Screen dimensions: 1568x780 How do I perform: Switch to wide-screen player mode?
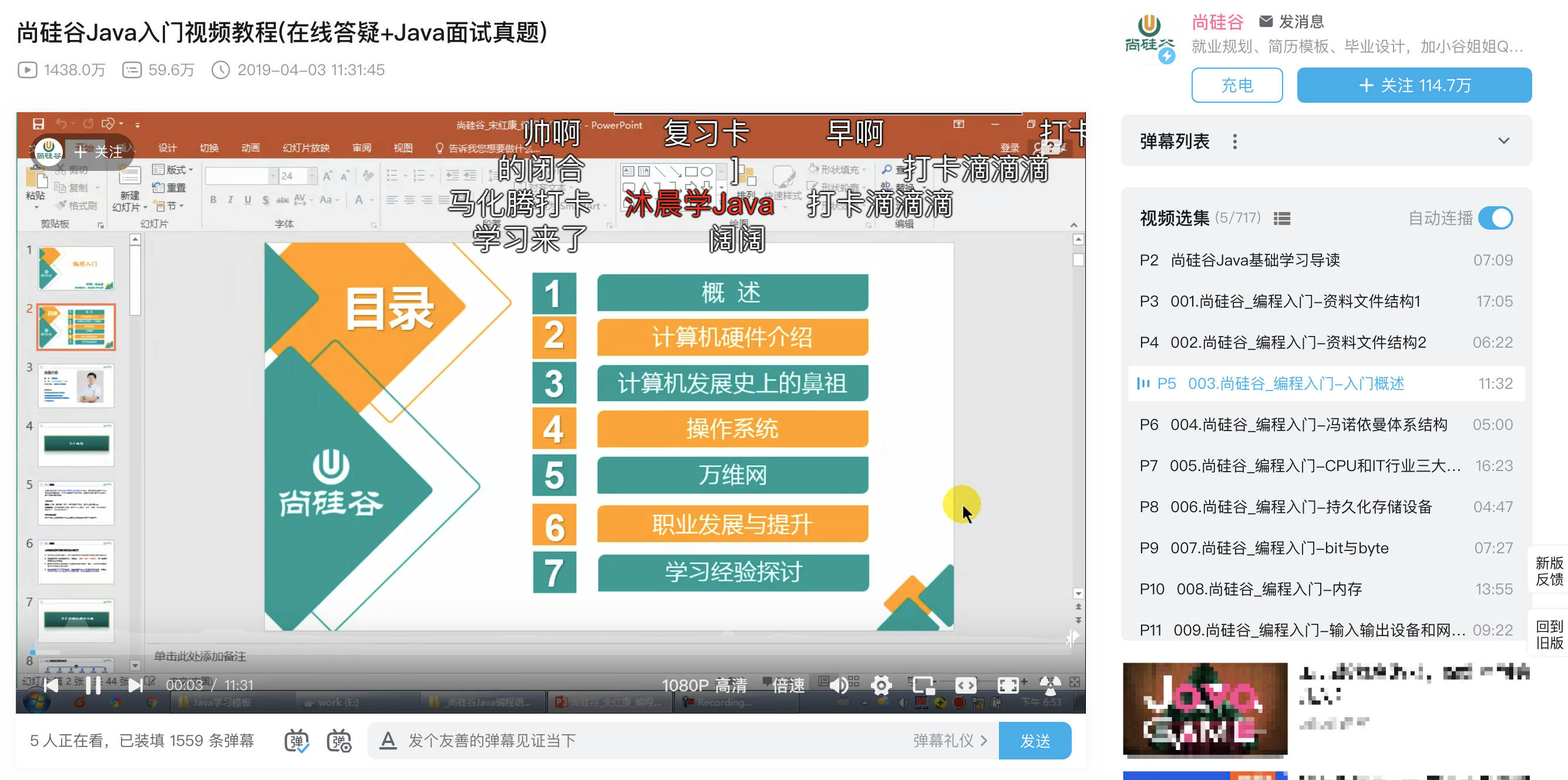tap(966, 685)
